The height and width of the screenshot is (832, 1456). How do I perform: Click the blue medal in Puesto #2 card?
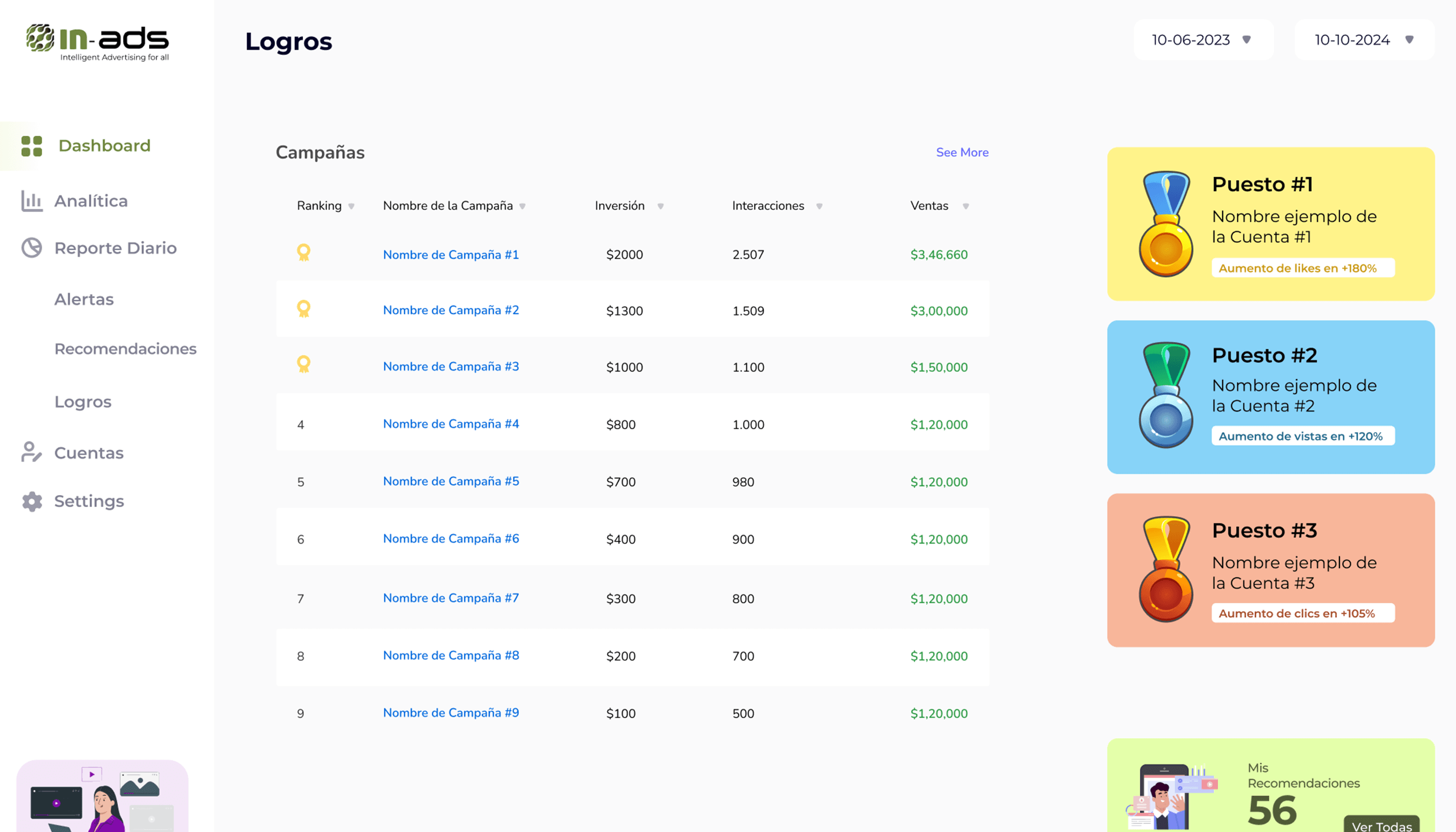click(1165, 396)
